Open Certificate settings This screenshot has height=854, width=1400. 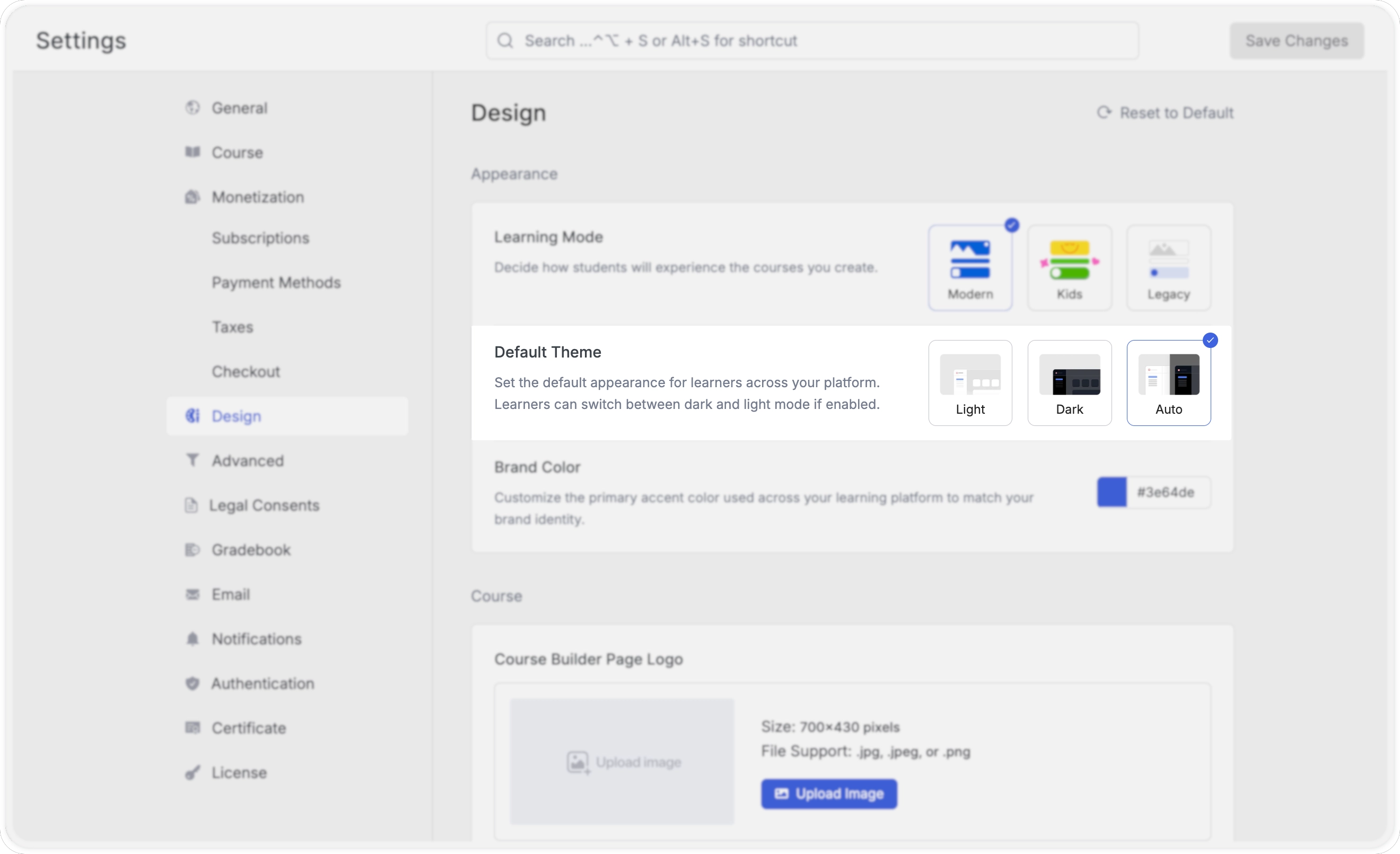click(x=287, y=728)
